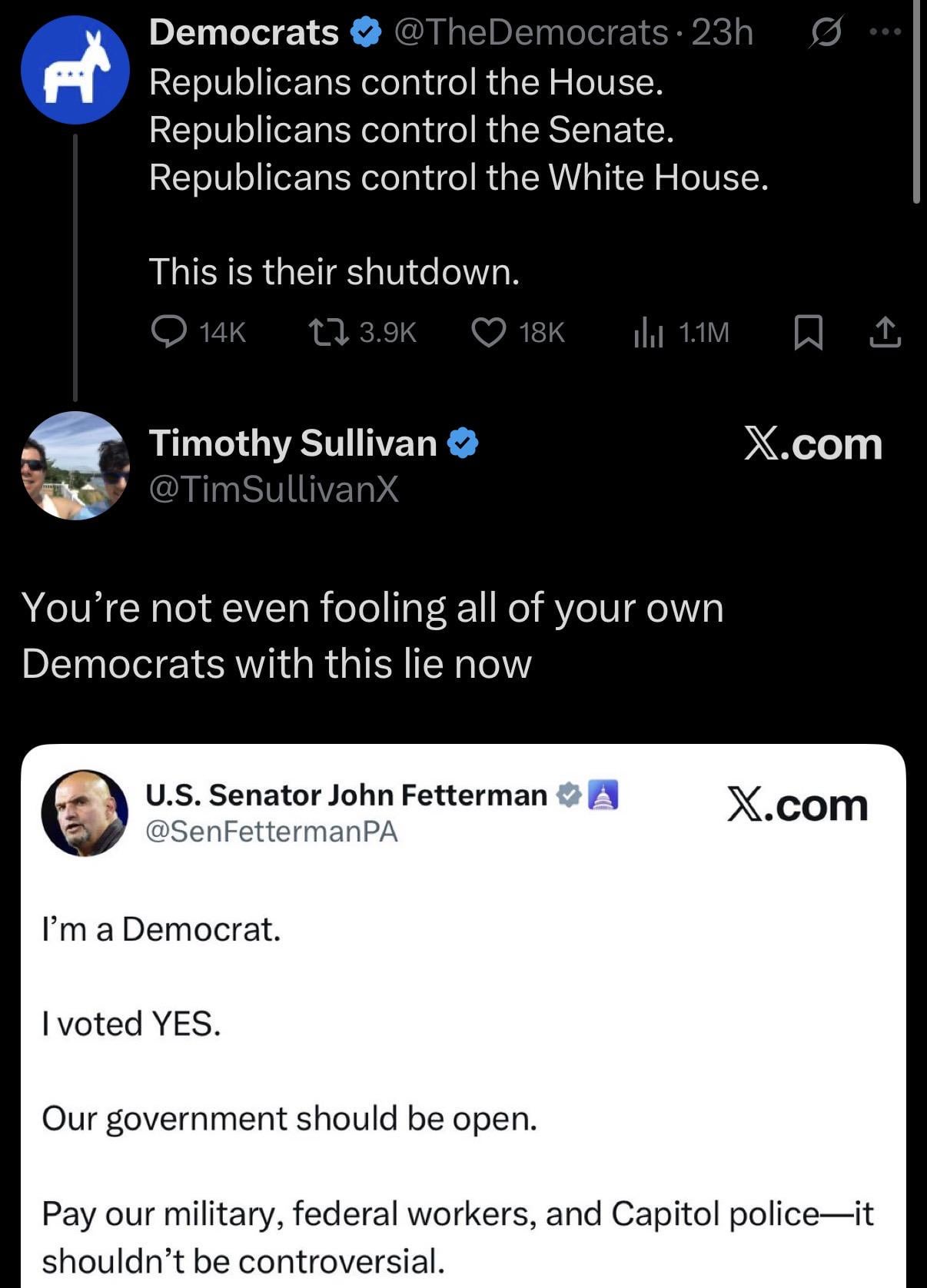This screenshot has width=927, height=1288.
Task: Repost the Democrats tweet via retweet icon
Action: tap(329, 332)
